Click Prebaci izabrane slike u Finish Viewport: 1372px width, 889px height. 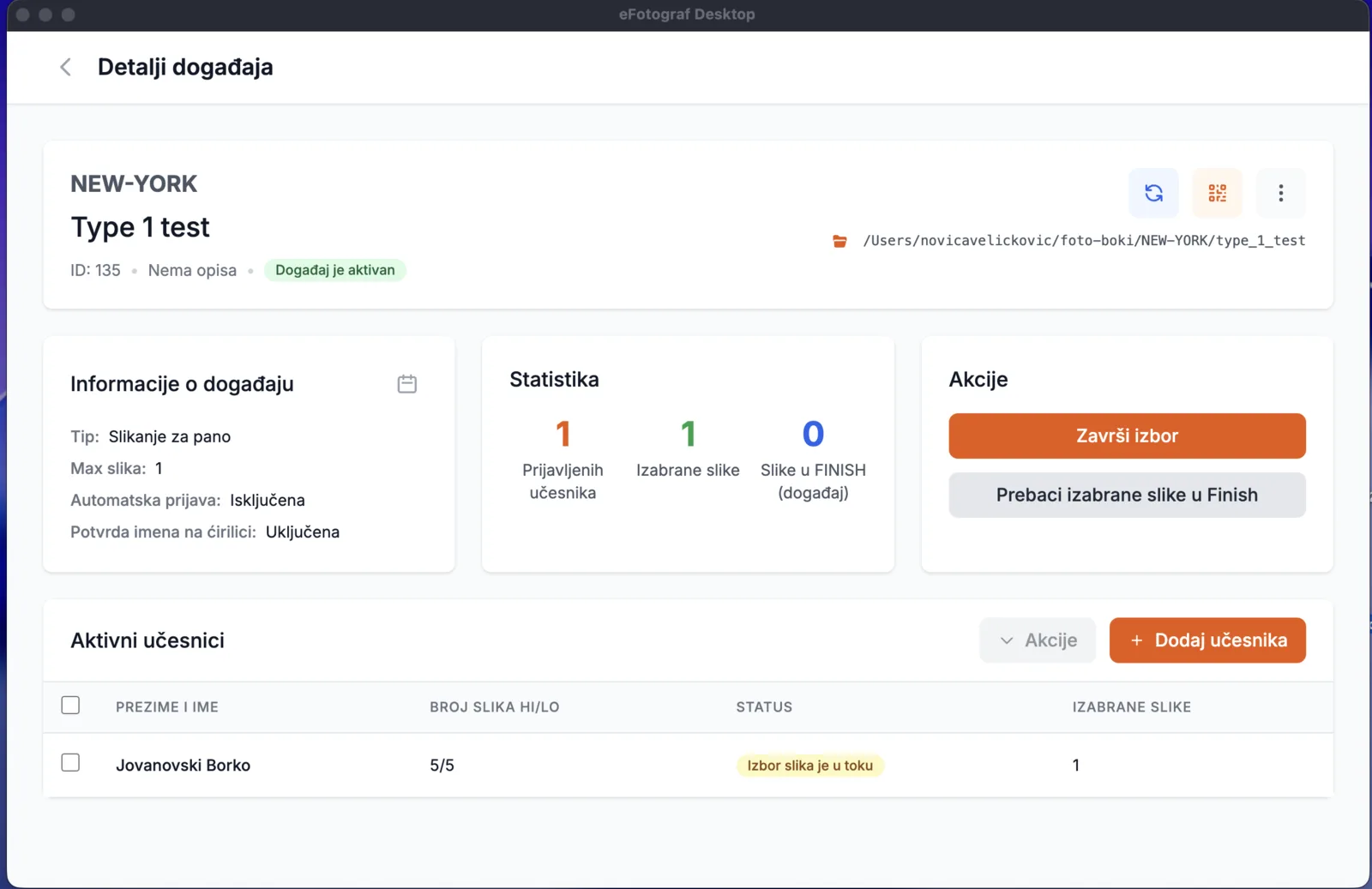coord(1127,495)
